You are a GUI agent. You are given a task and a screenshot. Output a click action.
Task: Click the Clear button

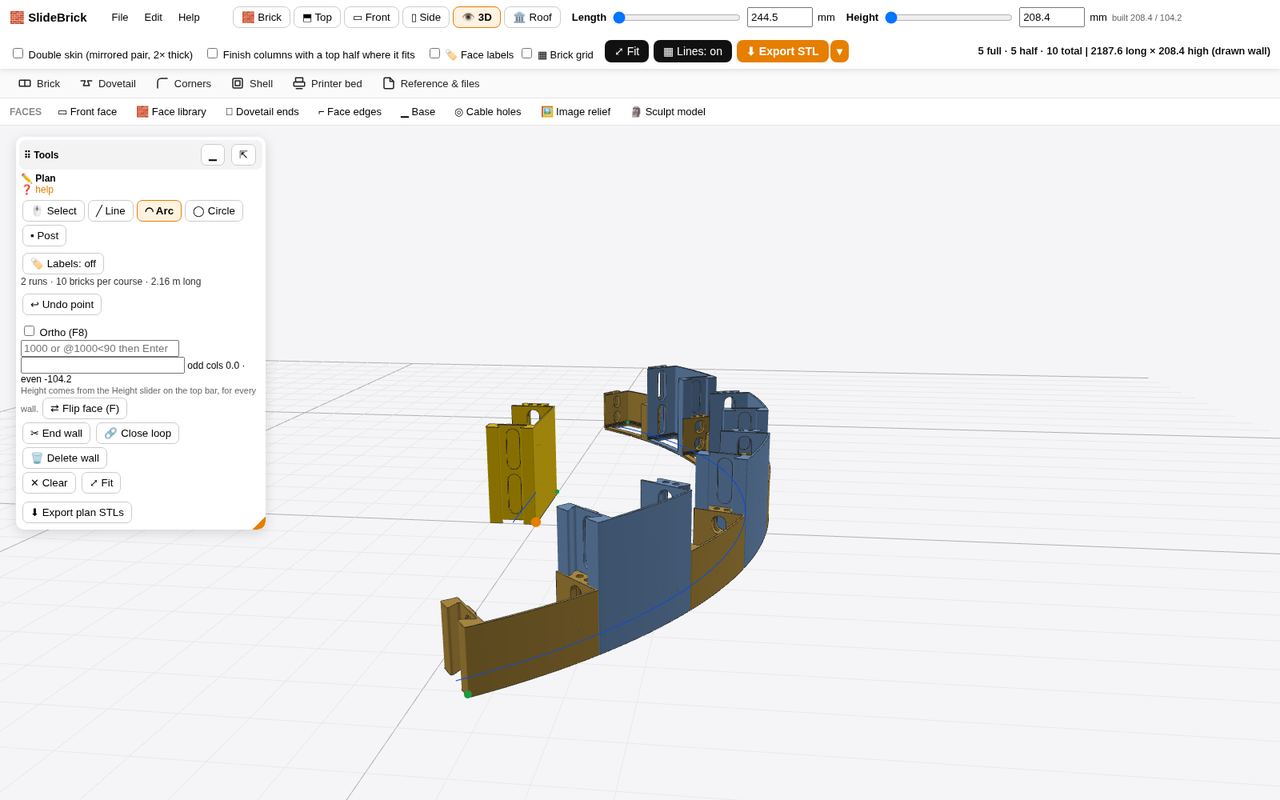point(49,483)
